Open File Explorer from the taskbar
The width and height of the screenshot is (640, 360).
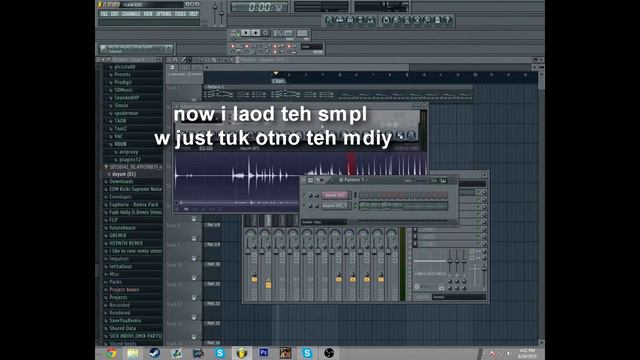133,353
